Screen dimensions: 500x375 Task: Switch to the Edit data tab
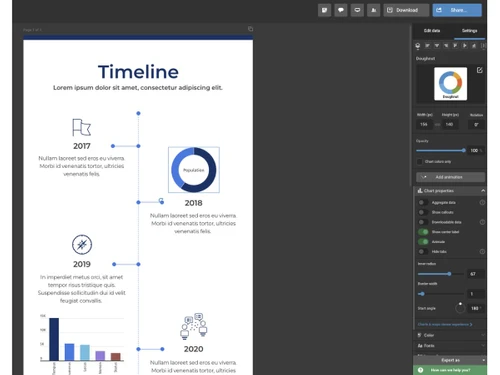(x=432, y=31)
